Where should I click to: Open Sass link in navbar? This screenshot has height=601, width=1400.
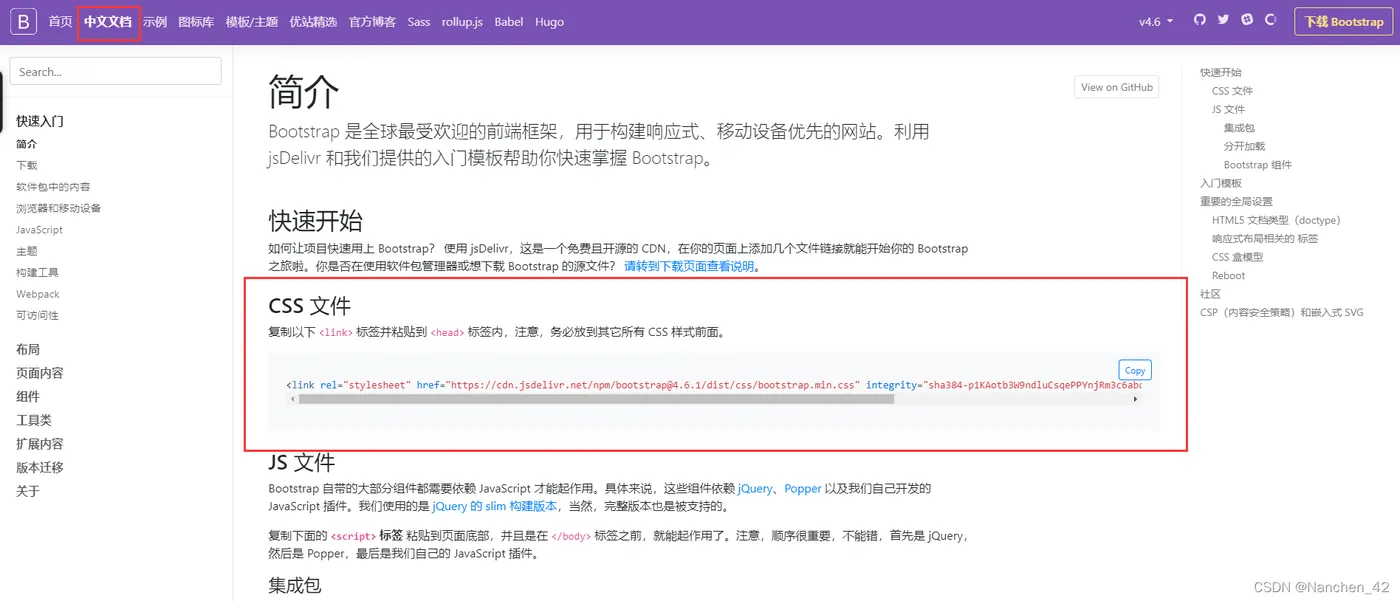tap(419, 21)
